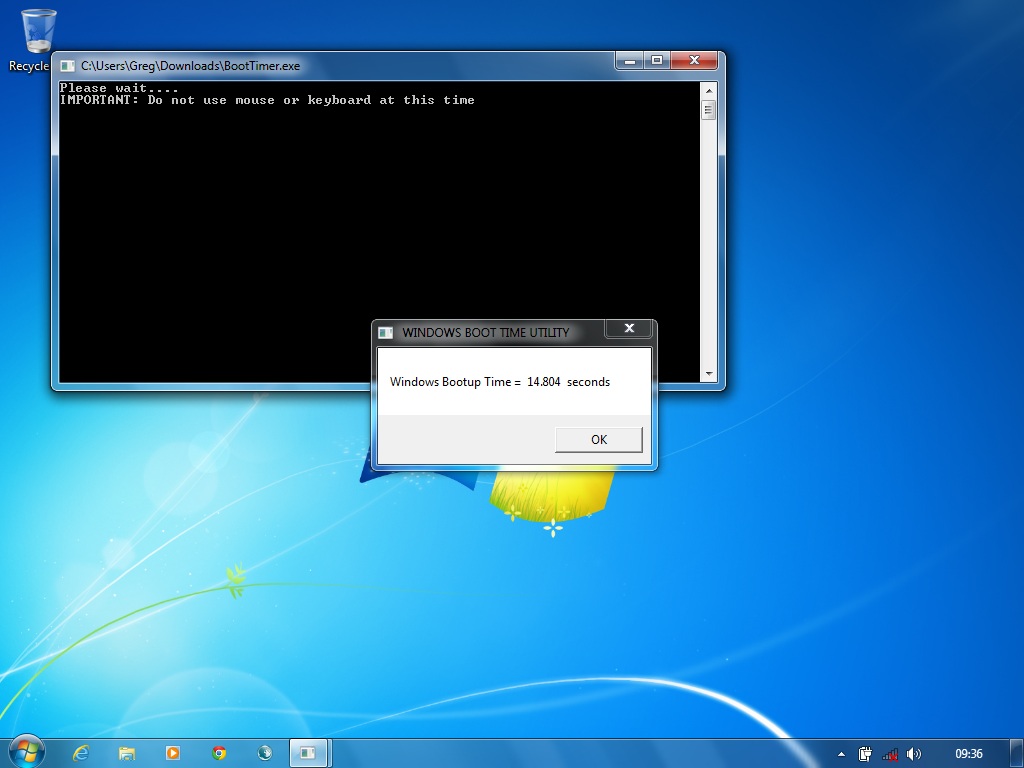
Task: Click the console scrollbar up arrow
Action: point(709,91)
